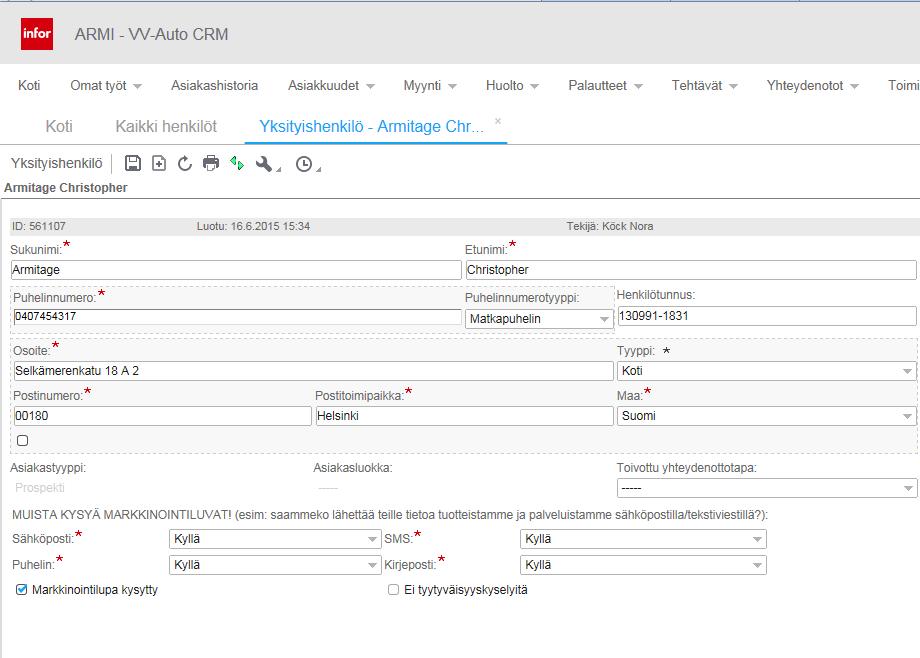Switch to the Kaikki henkilöt tab
The image size is (920, 658).
coord(166,127)
